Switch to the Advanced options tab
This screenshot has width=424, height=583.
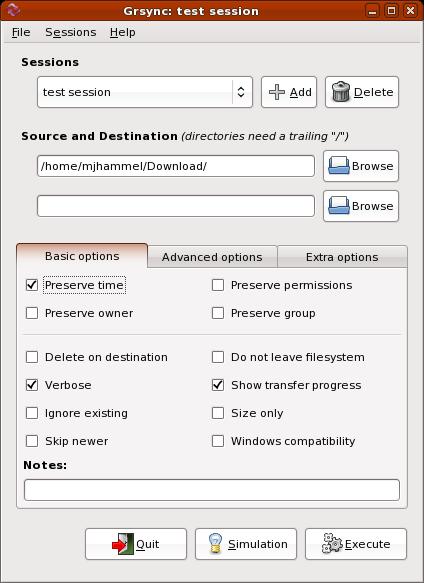click(212, 257)
